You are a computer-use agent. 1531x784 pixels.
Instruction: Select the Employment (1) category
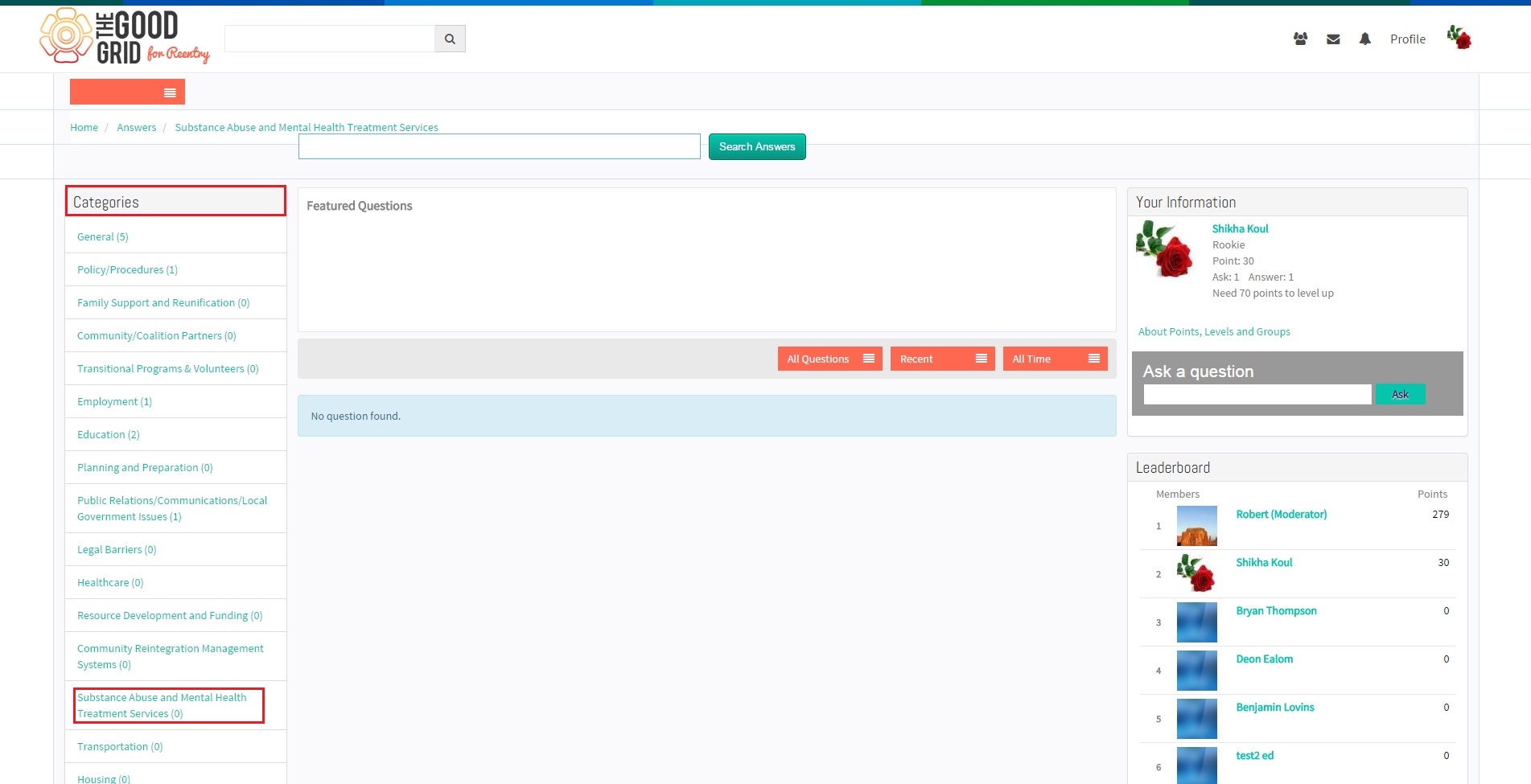pos(114,401)
